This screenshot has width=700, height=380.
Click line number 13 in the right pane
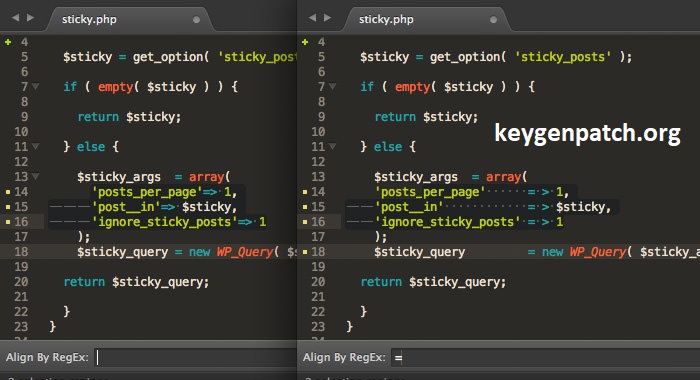coord(318,177)
